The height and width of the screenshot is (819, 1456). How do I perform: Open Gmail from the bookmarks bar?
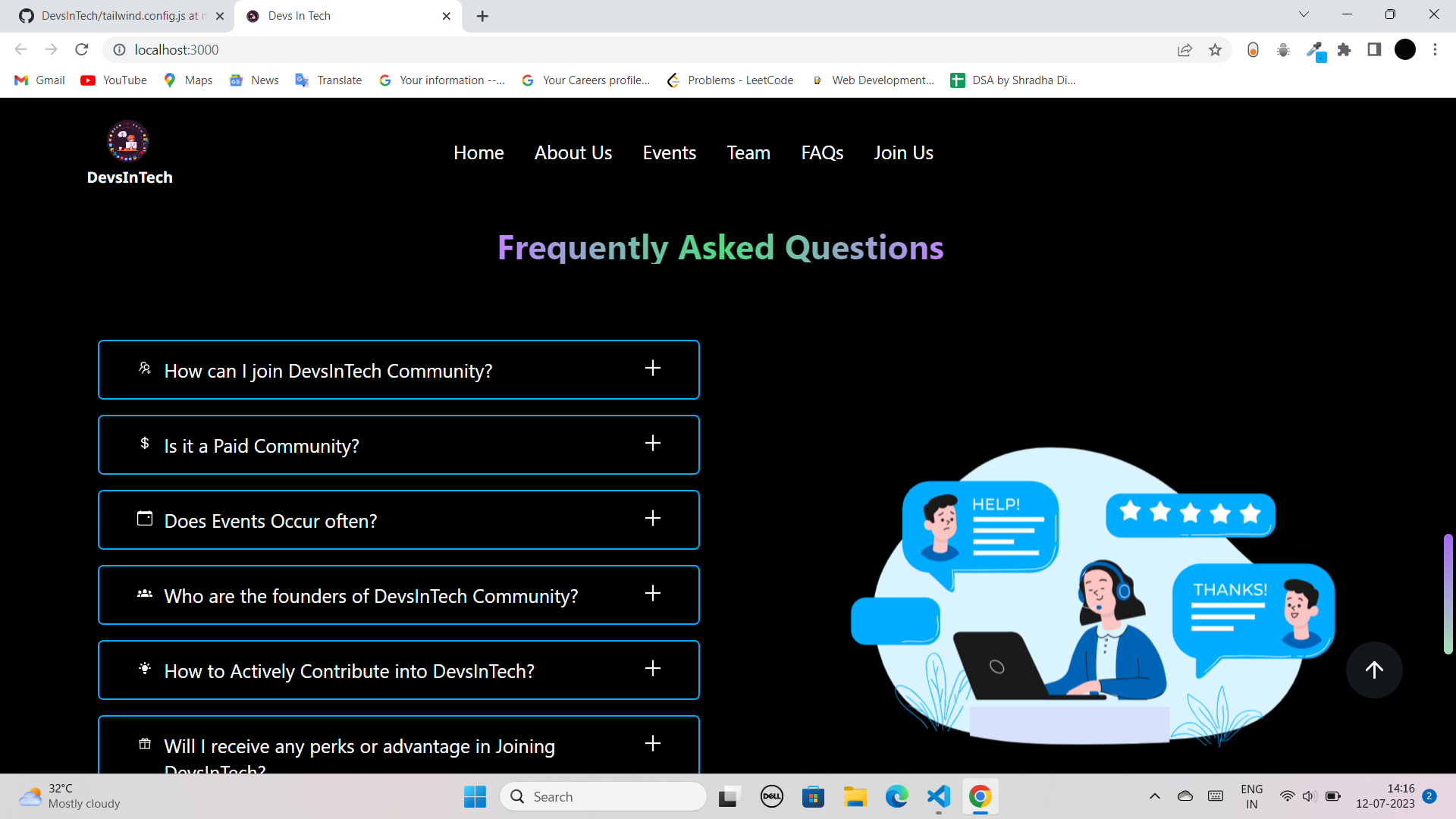point(39,80)
